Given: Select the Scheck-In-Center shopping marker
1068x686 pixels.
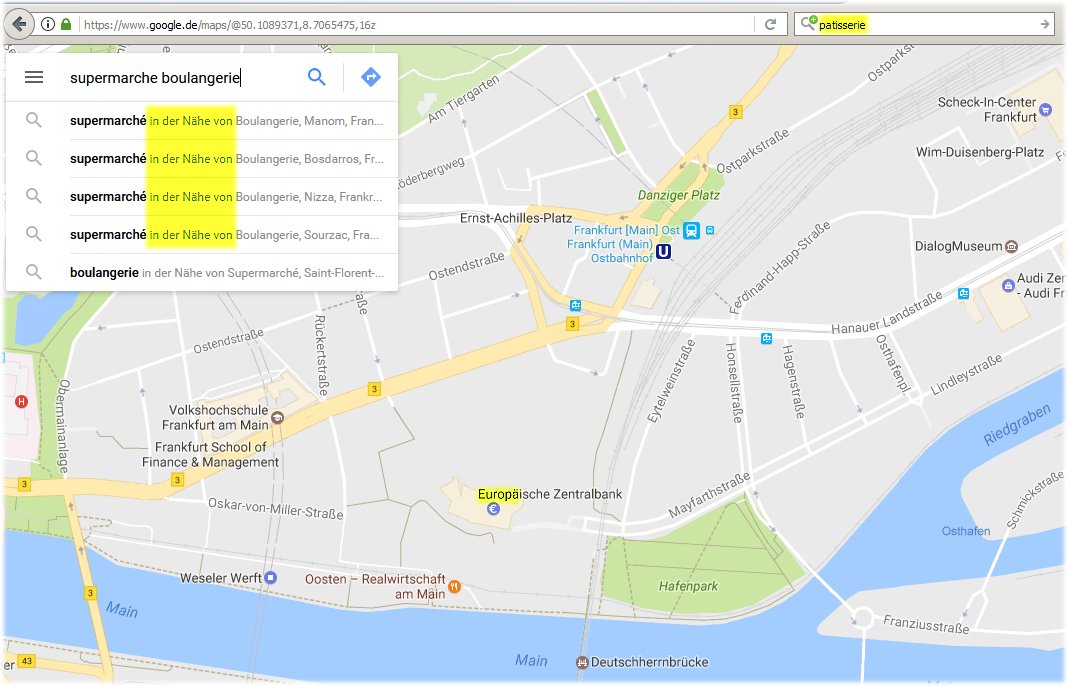Looking at the screenshot, I should click(x=1046, y=110).
